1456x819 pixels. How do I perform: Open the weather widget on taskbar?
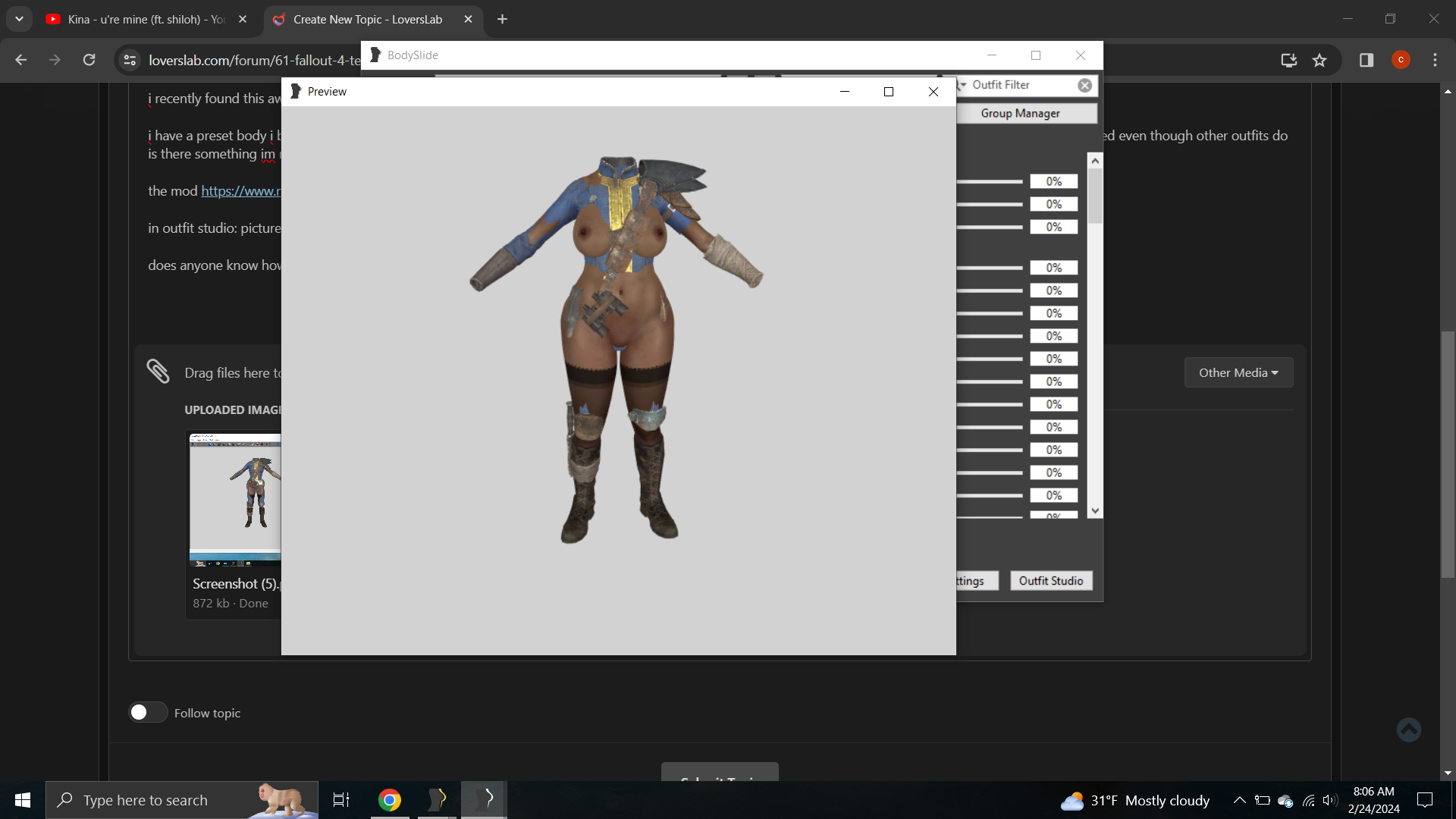(x=1135, y=800)
